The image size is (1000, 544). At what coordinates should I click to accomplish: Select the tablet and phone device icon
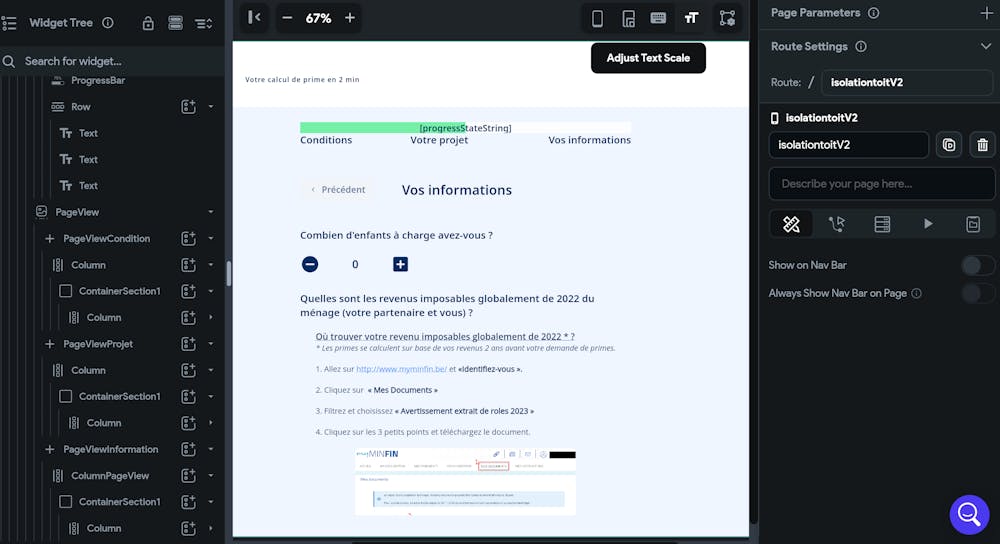[628, 18]
